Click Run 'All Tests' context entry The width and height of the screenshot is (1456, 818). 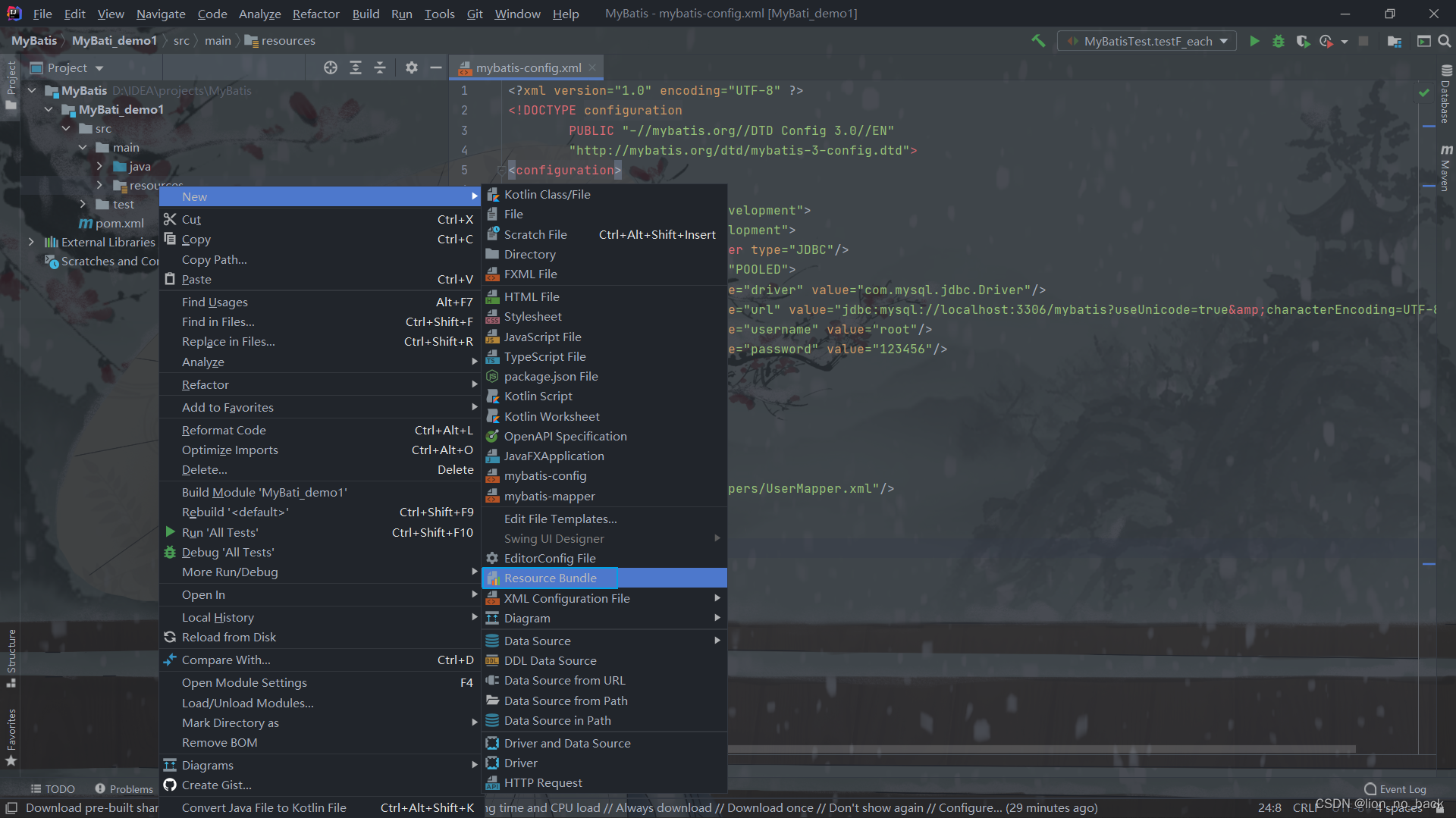320,532
